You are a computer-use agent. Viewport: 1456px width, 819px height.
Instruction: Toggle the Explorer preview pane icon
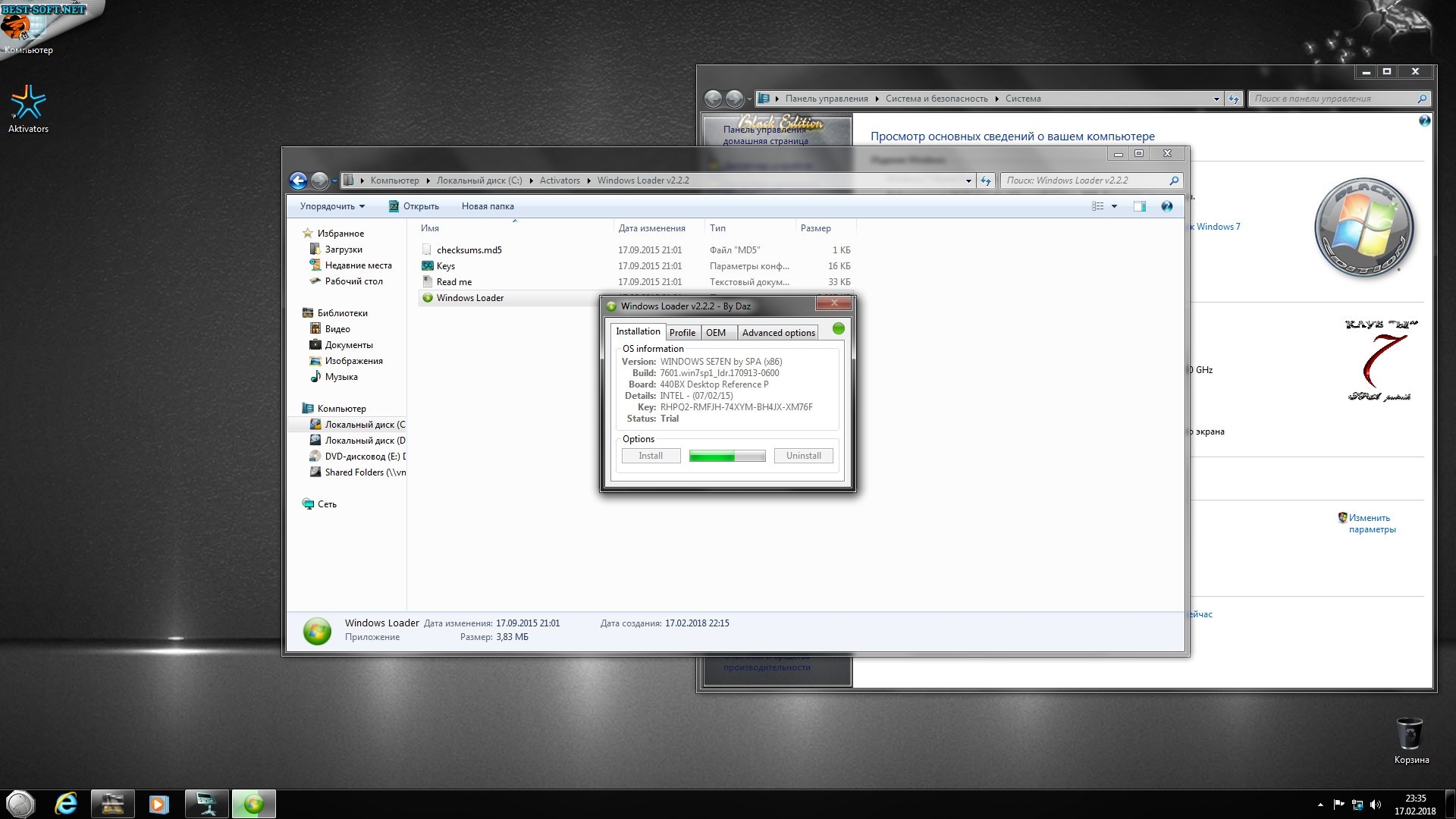coord(1139,206)
